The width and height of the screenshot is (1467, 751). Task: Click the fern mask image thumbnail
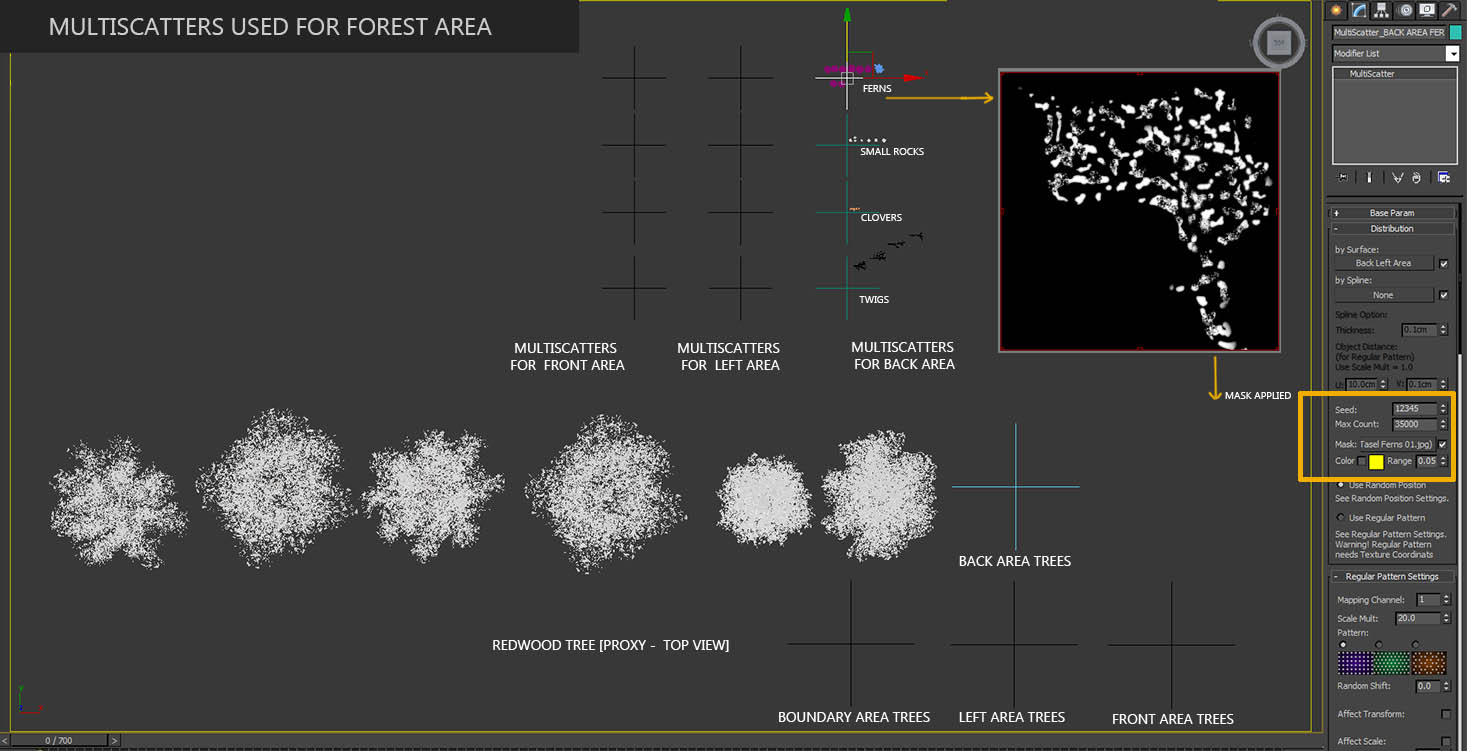tap(1140, 211)
